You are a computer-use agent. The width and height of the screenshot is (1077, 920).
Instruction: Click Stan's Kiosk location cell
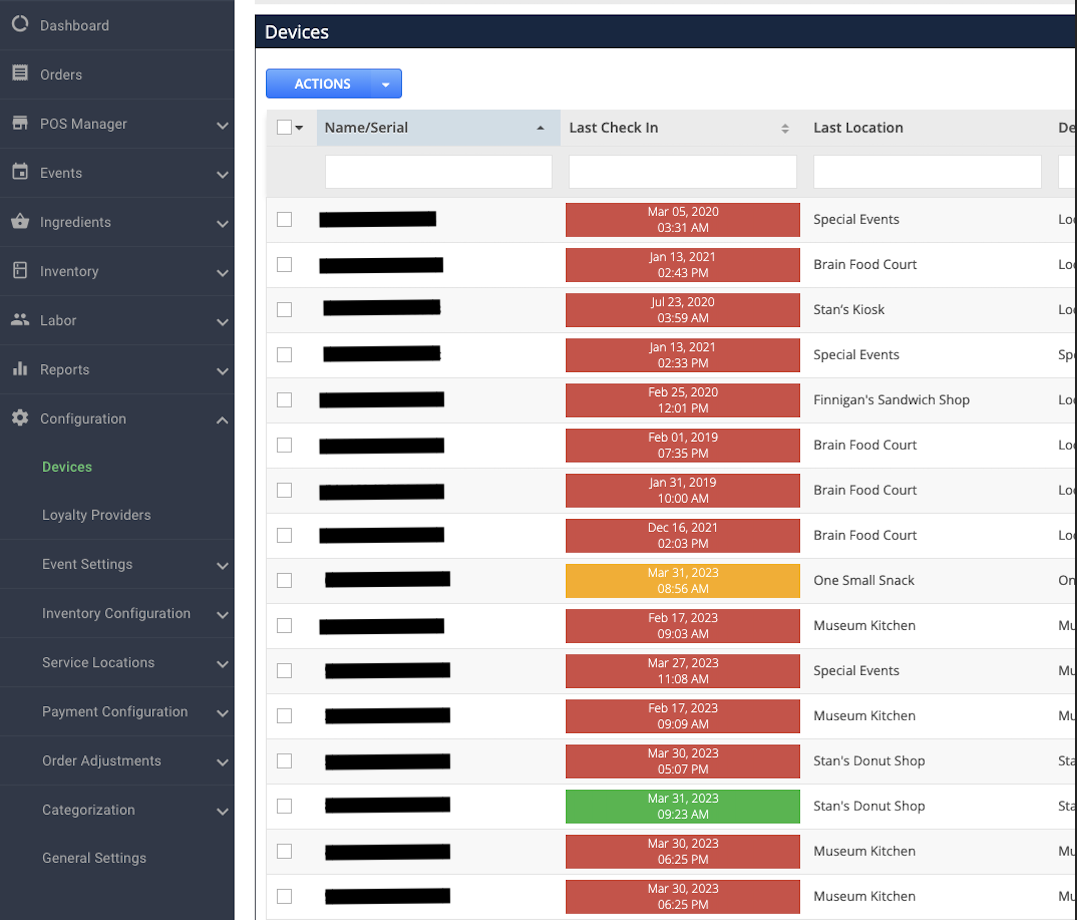(x=849, y=309)
